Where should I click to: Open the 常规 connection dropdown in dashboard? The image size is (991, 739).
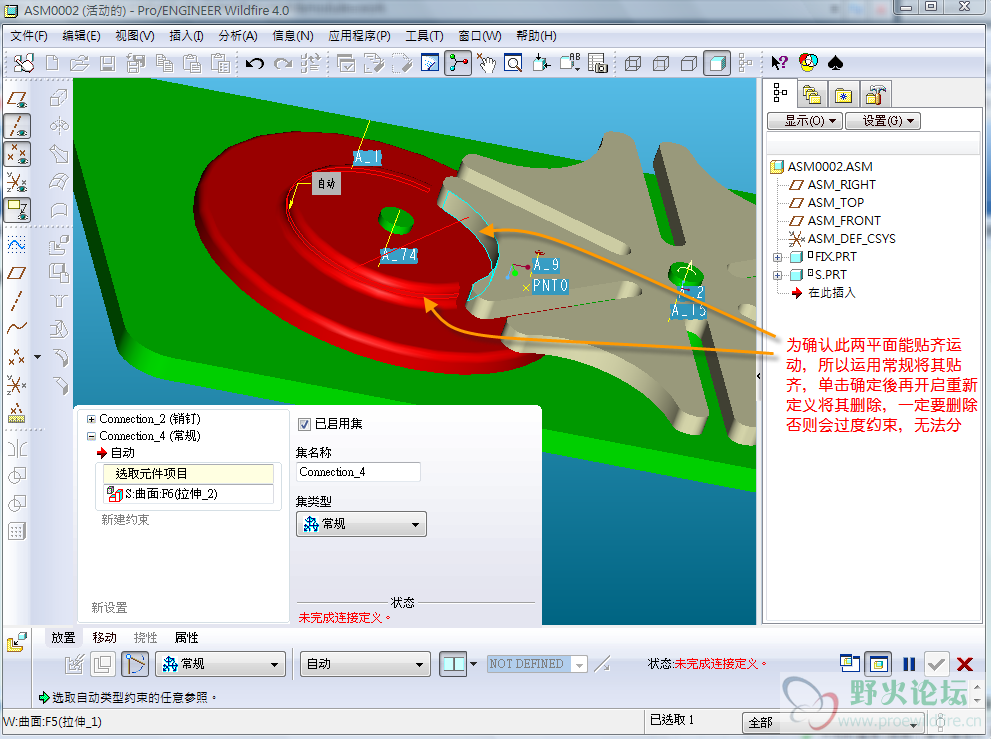click(x=221, y=664)
